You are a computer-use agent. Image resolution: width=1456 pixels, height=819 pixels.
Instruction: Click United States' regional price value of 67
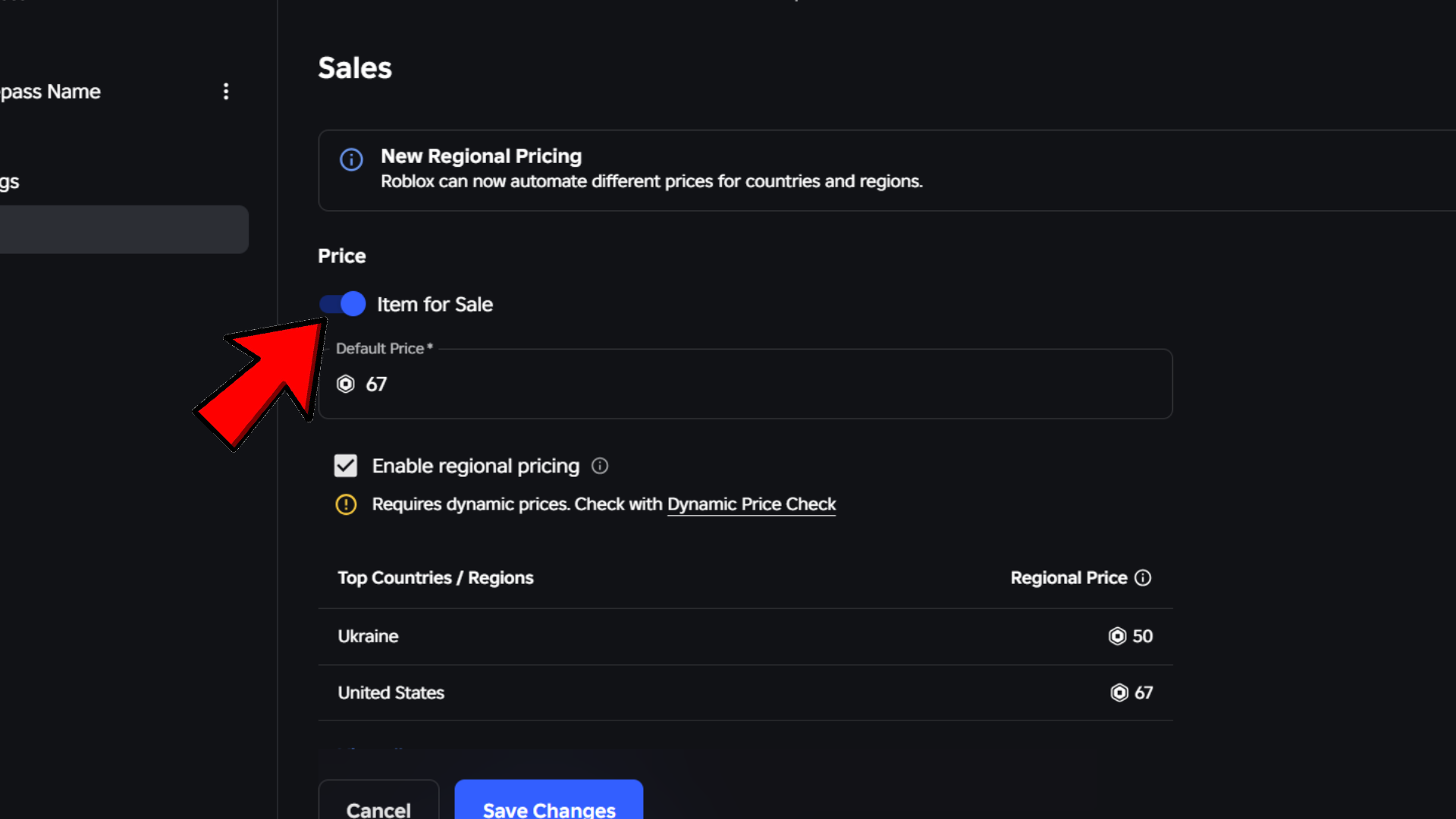click(x=1144, y=692)
